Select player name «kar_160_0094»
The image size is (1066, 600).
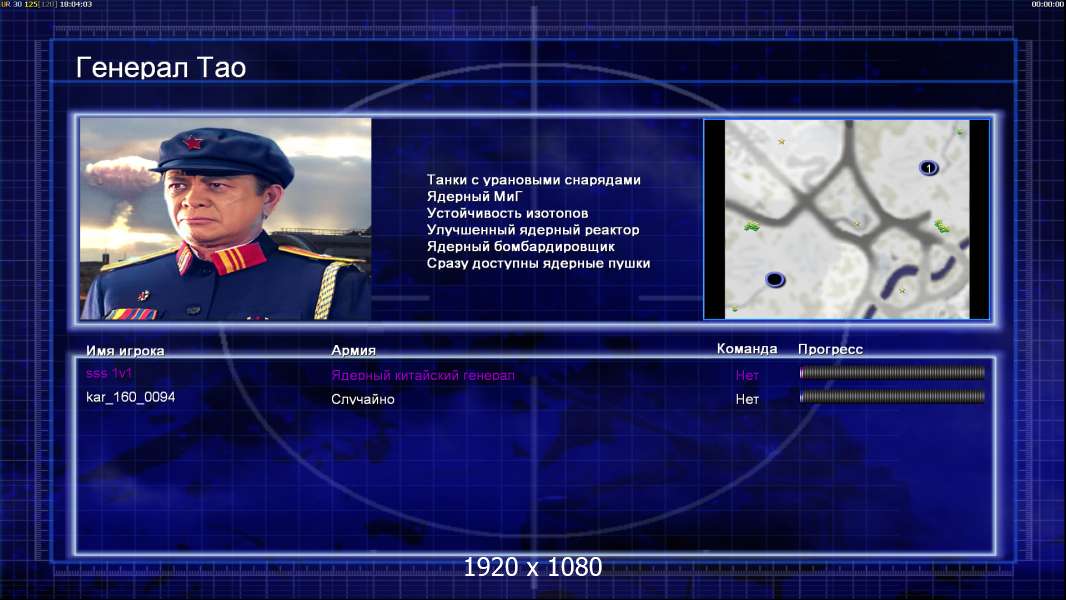(131, 397)
